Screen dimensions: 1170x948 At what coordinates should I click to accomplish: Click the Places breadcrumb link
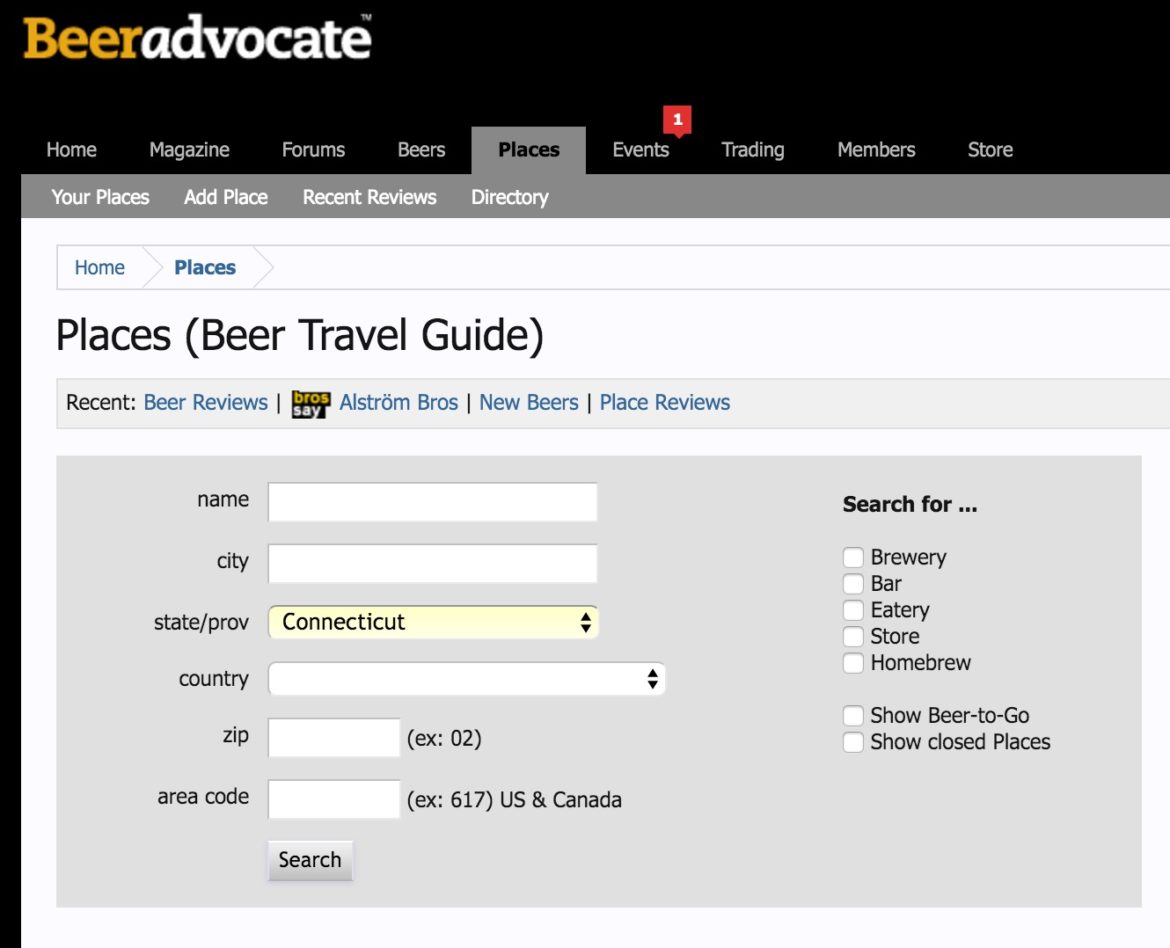205,267
